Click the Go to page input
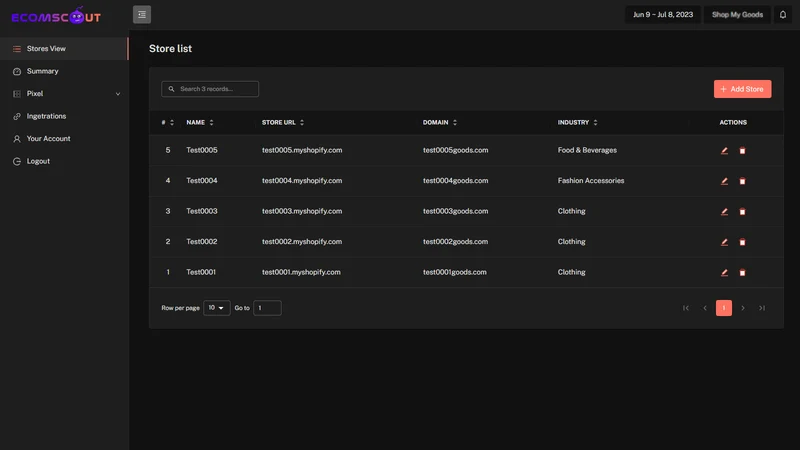800x450 pixels. (x=267, y=308)
